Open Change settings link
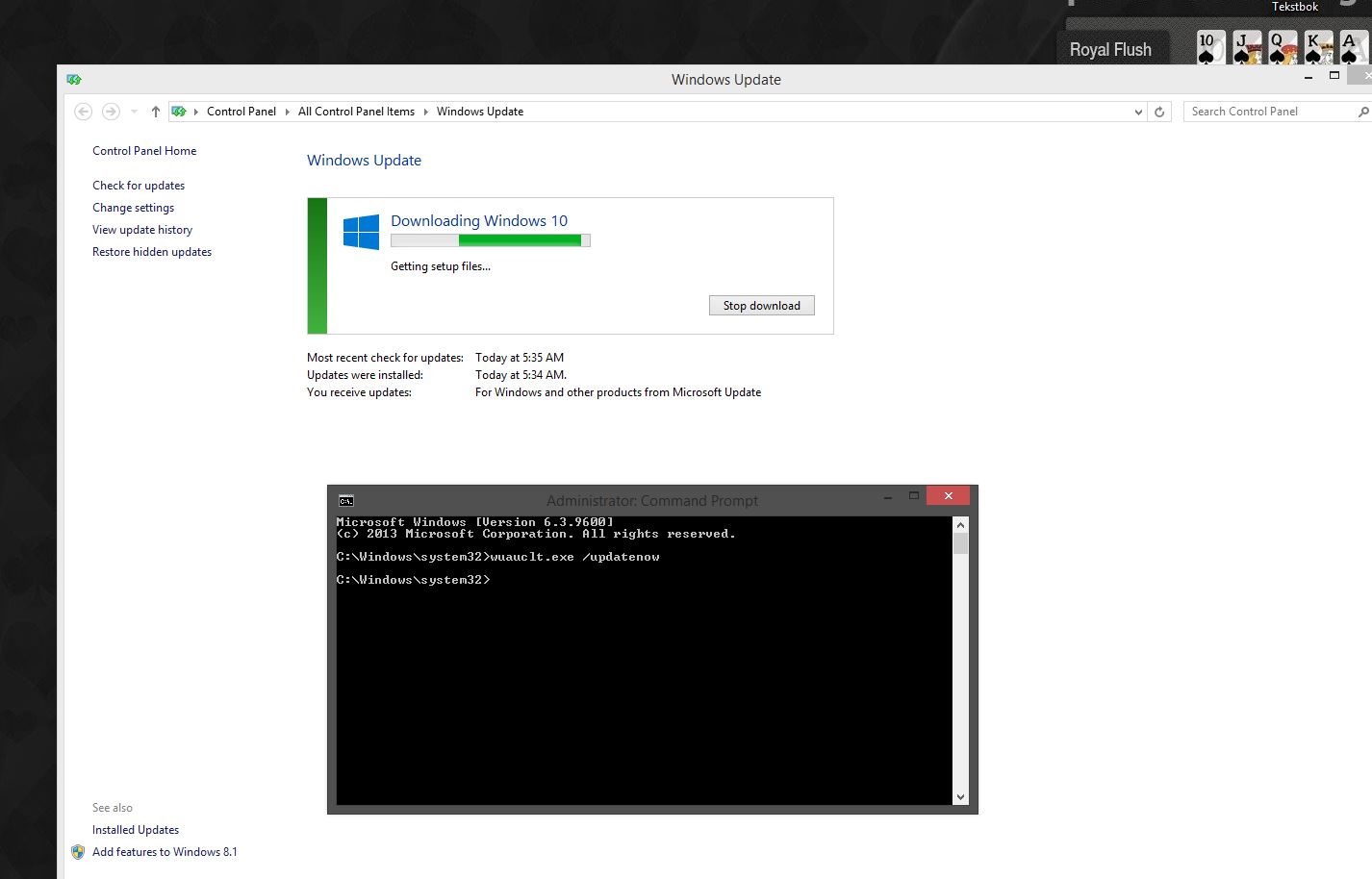The height and width of the screenshot is (879, 1372). tap(133, 208)
